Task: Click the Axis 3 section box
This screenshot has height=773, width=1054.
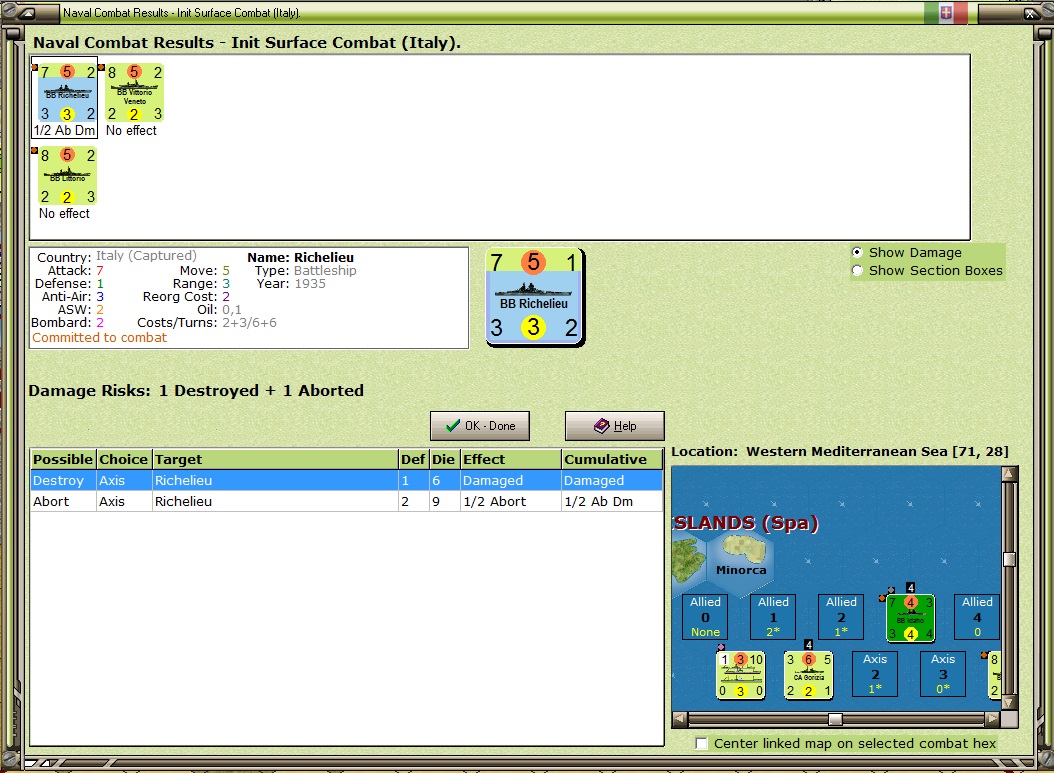Action: click(x=943, y=674)
